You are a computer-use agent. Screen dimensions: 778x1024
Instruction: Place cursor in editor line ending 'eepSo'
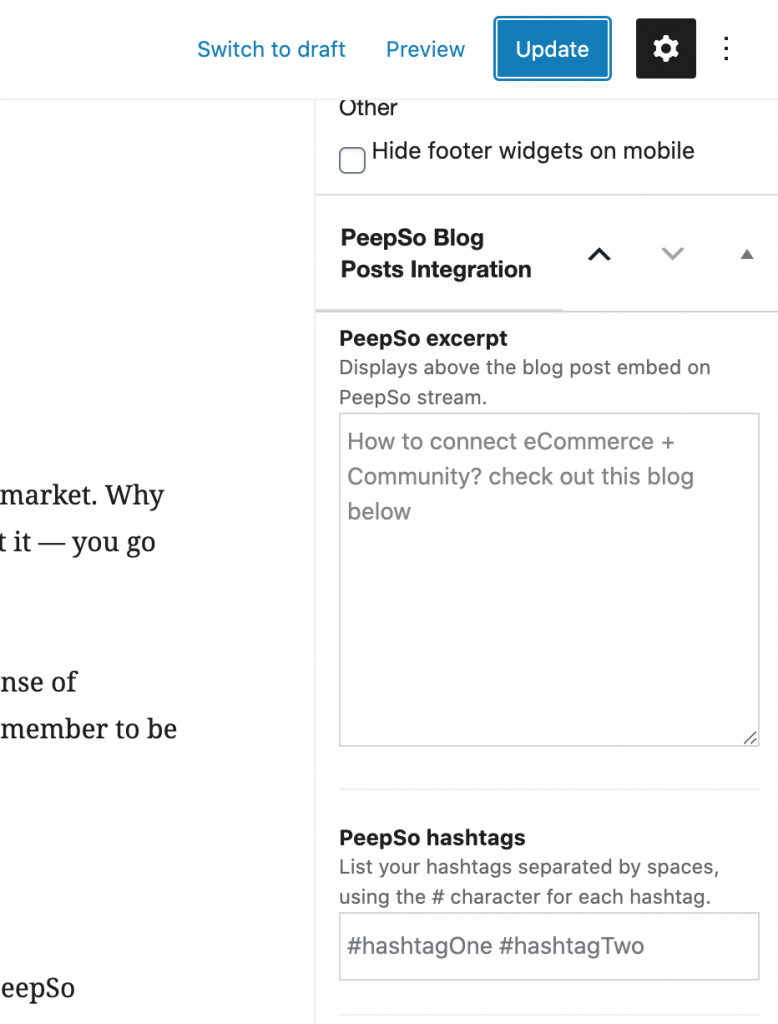tap(37, 988)
